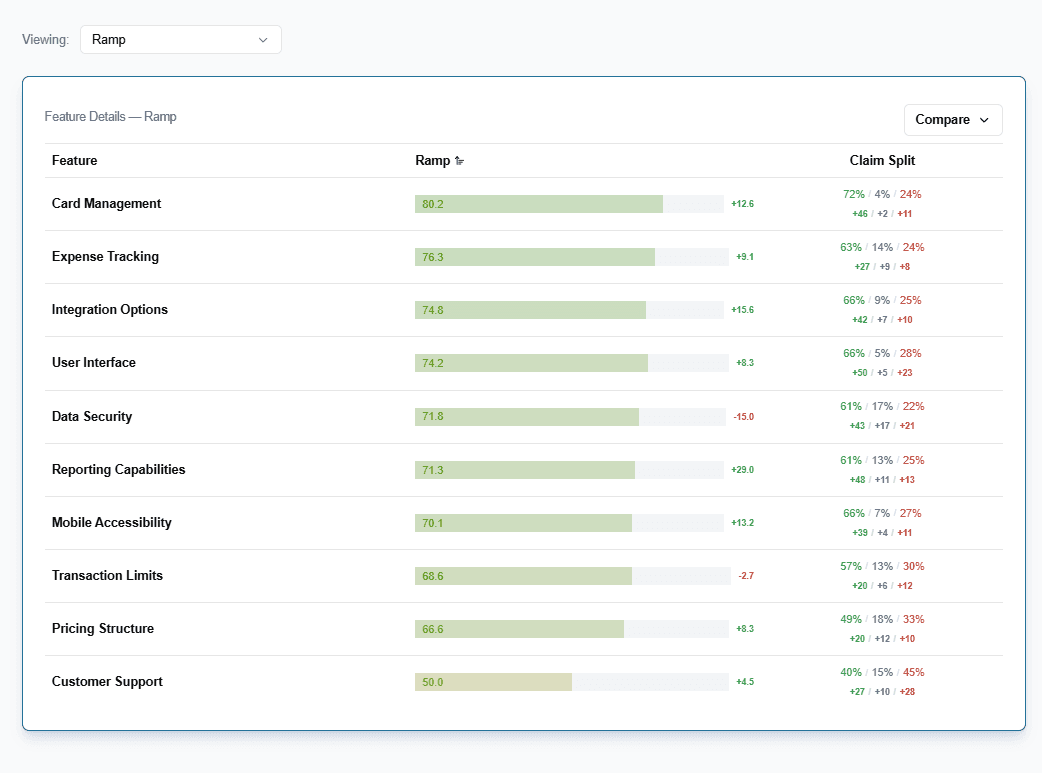Image resolution: width=1042 pixels, height=773 pixels.
Task: Click the +9.1 change value for Expense Tracking
Action: coord(745,257)
